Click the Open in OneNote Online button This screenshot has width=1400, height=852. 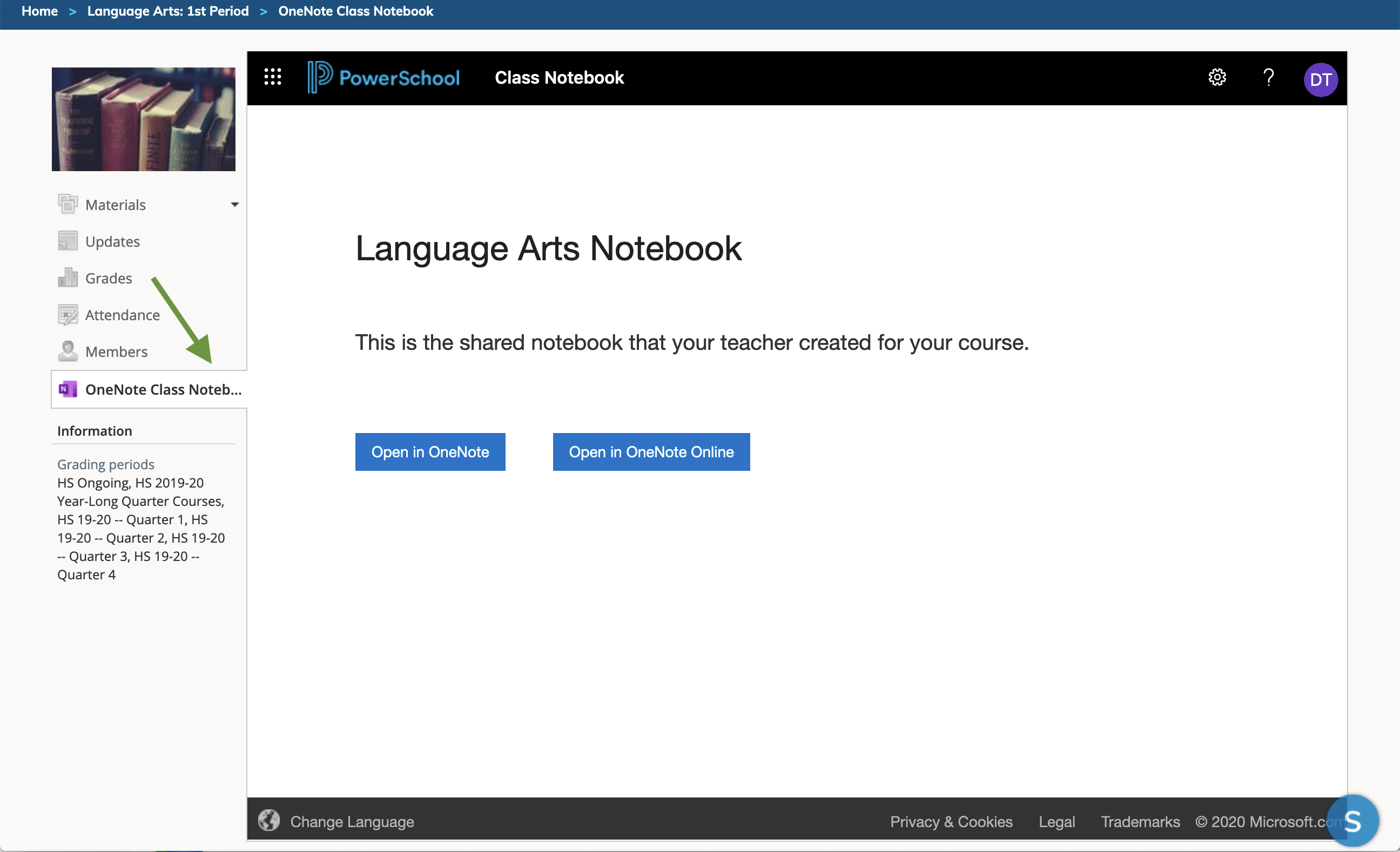(651, 451)
